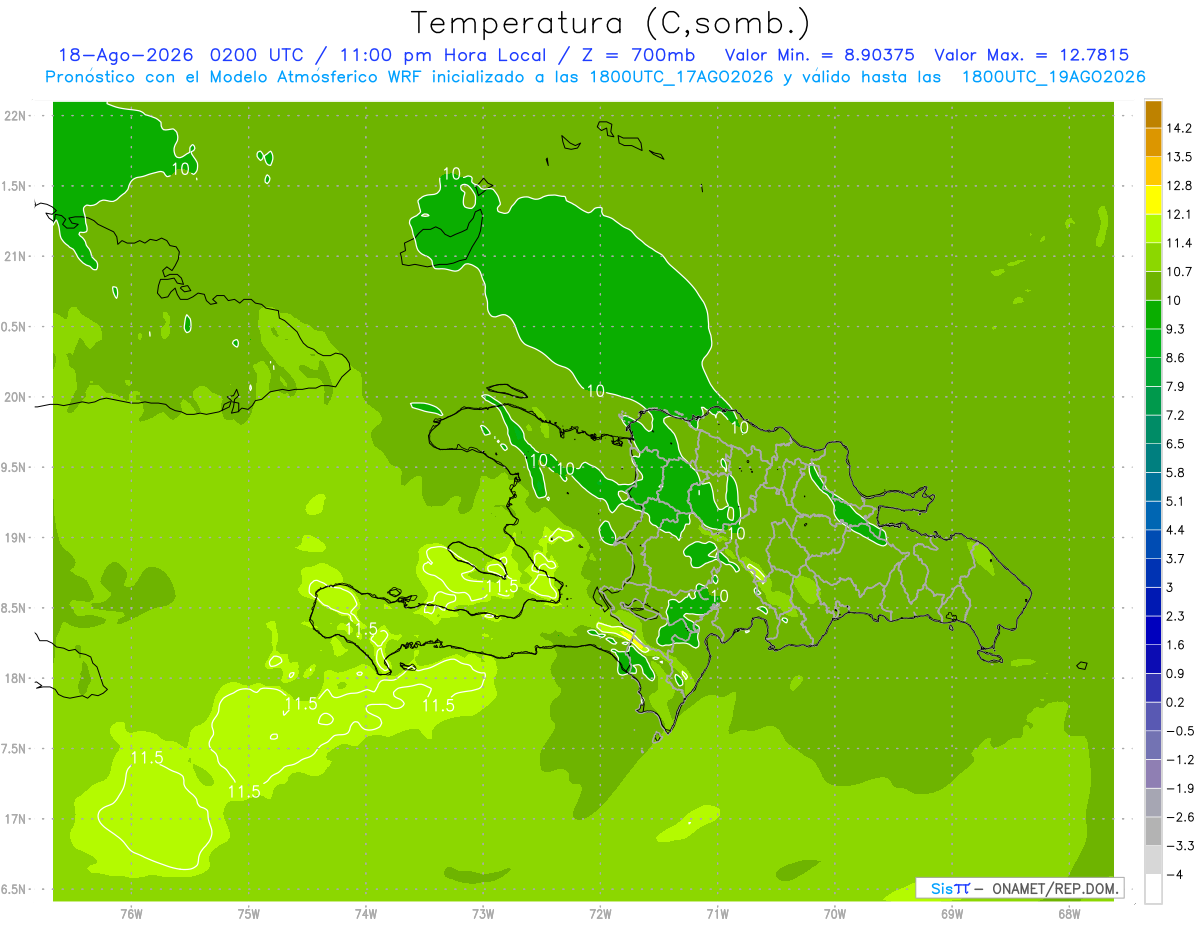
Task: Click the title "Temperatura (C,somb.)"
Action: [x=610, y=23]
